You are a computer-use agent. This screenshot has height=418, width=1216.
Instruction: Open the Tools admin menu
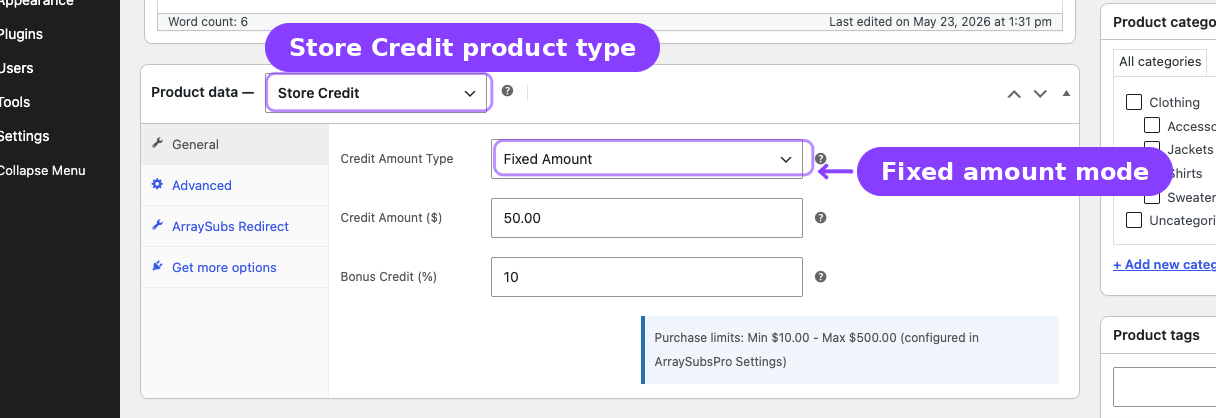(15, 102)
